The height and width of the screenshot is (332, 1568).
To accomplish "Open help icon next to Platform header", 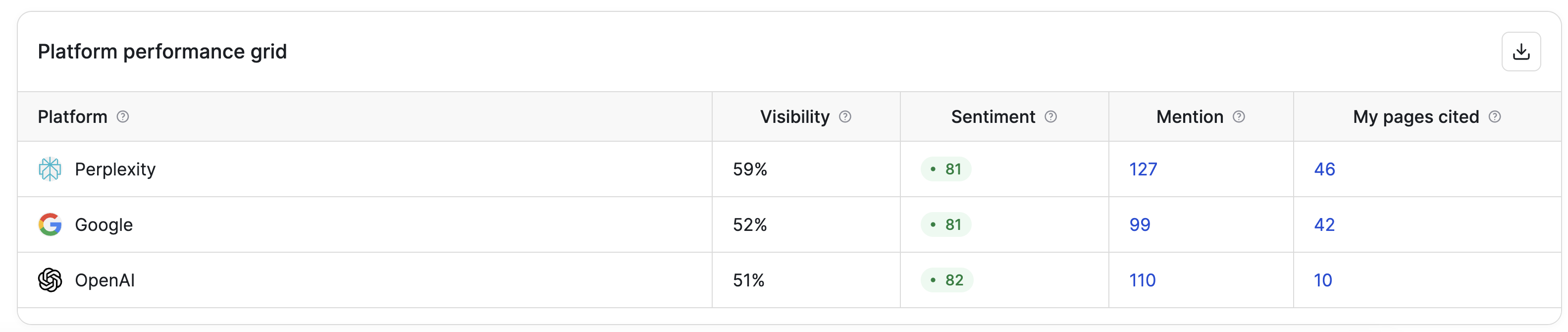I will (x=123, y=116).
